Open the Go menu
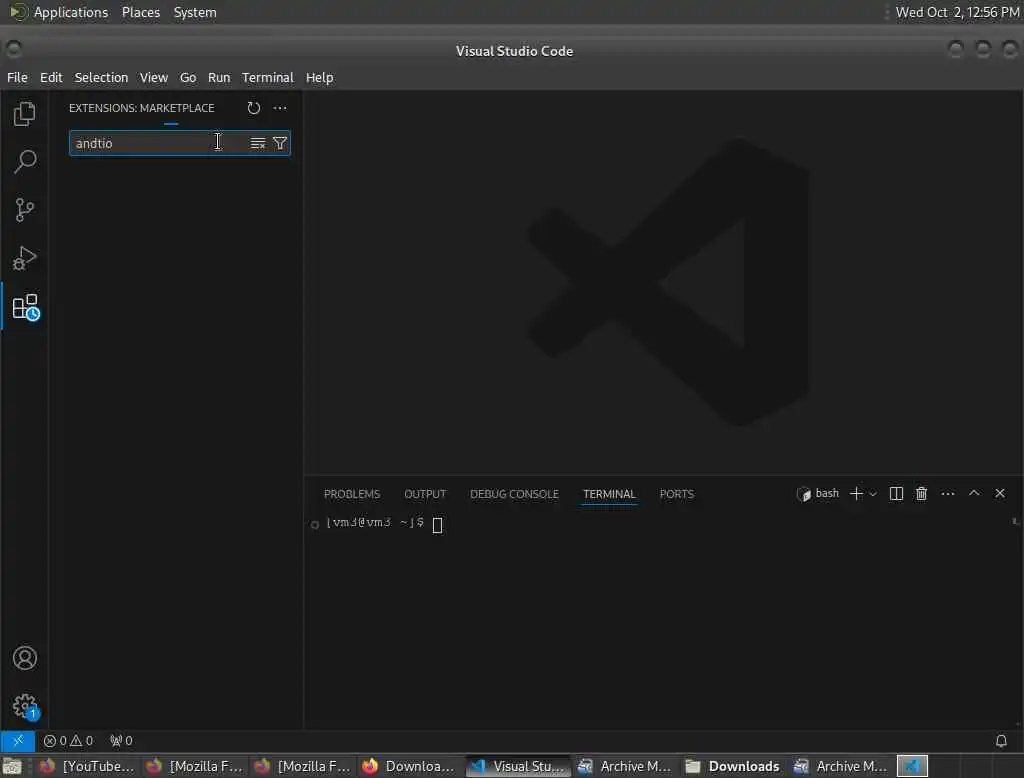 point(188,77)
